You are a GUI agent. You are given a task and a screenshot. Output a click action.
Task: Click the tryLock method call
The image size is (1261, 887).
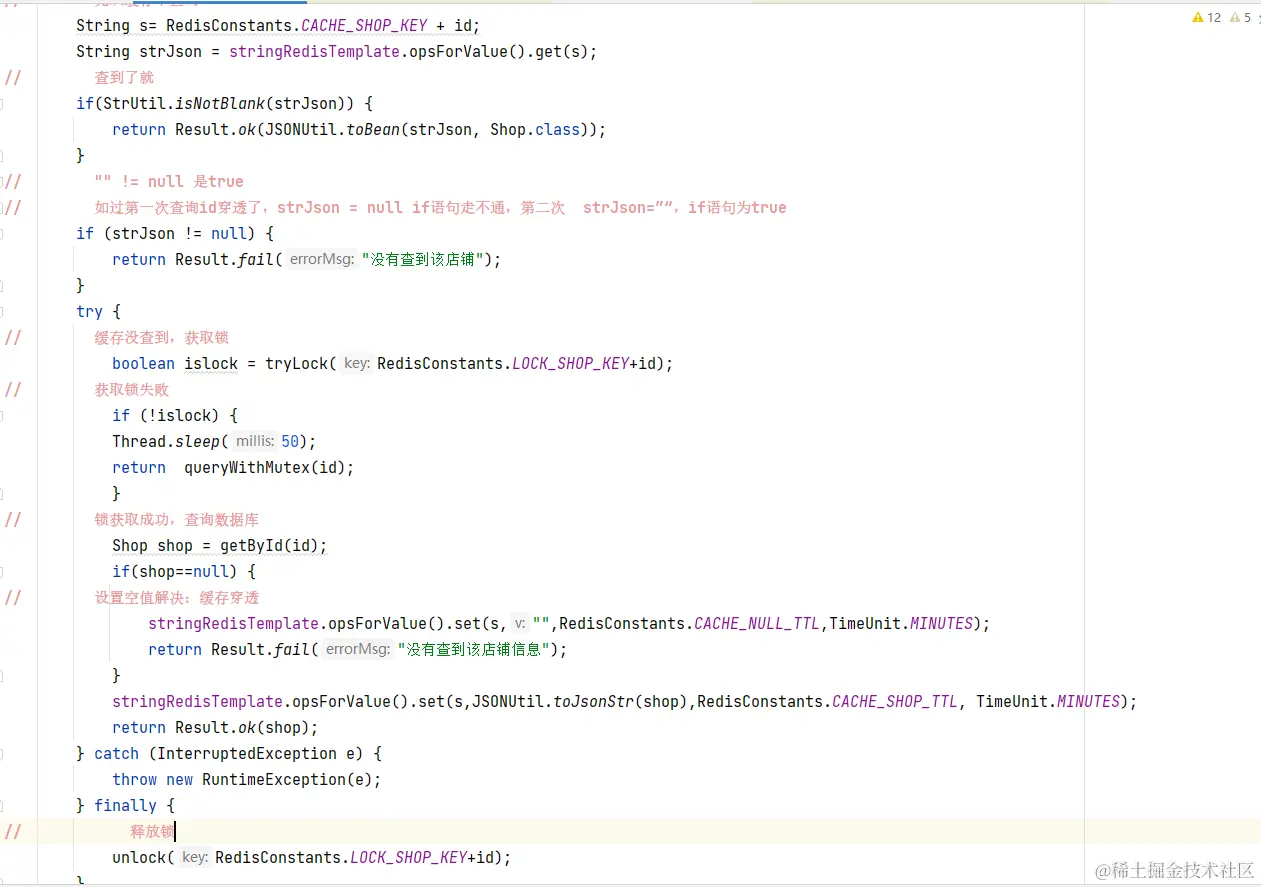[x=297, y=363]
